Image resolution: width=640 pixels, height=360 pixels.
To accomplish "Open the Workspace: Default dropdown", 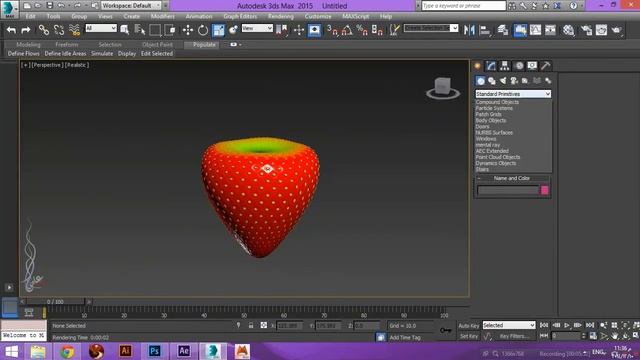I will pyautogui.click(x=131, y=6).
